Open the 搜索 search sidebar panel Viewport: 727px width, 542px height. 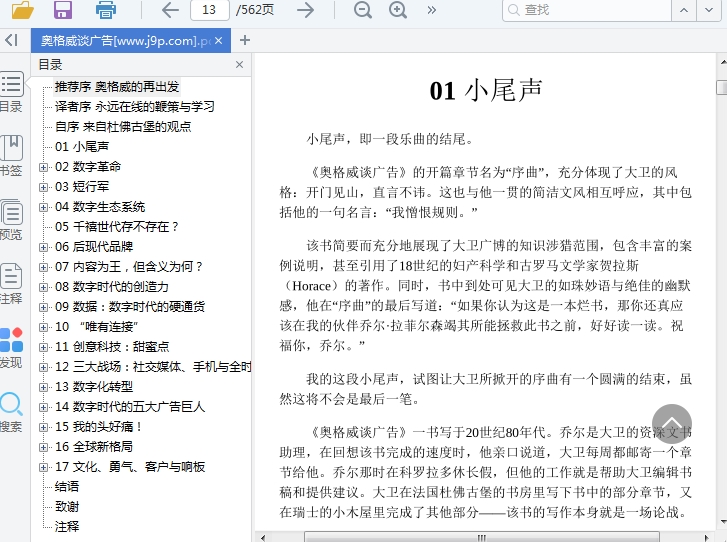click(11, 411)
